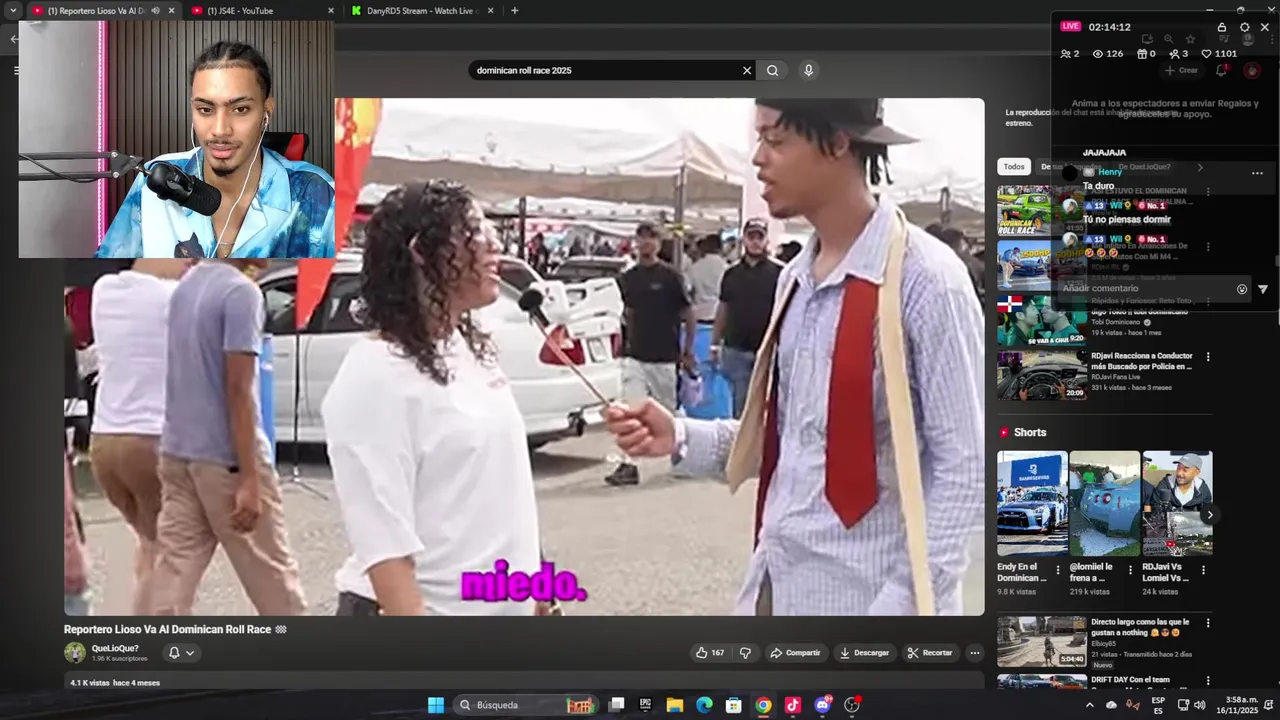The width and height of the screenshot is (1280, 720).
Task: Dislike the video with thumbs-down icon
Action: [x=745, y=653]
